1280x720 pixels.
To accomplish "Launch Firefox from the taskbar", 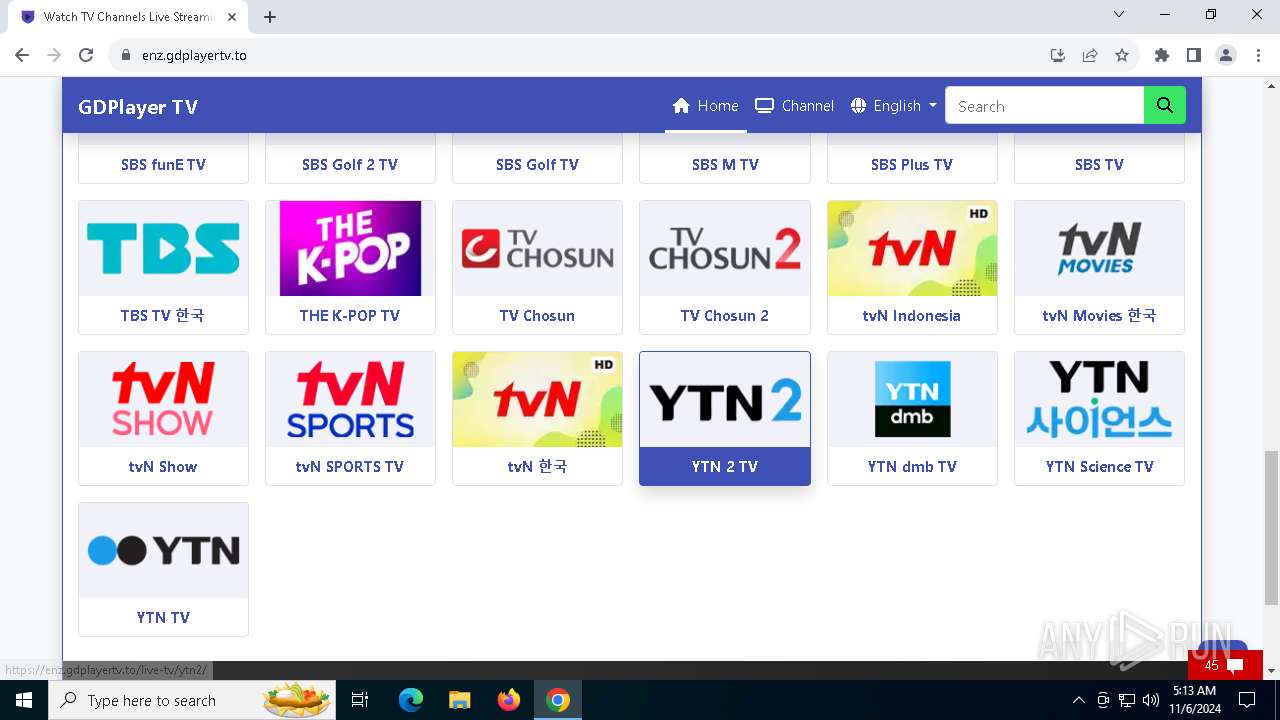I will point(509,700).
